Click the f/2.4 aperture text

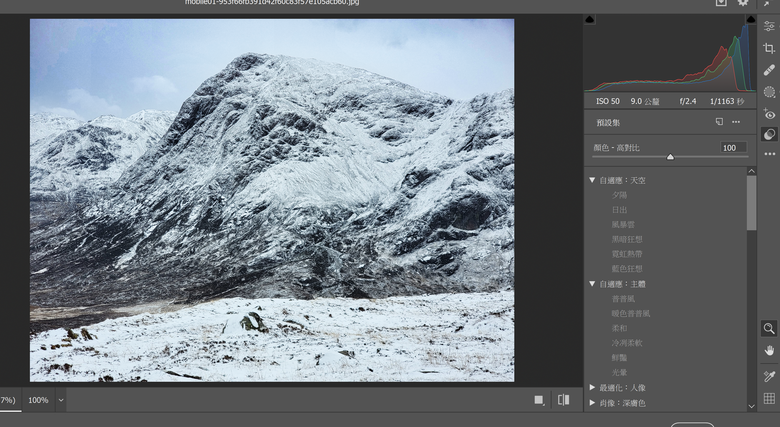click(x=688, y=101)
